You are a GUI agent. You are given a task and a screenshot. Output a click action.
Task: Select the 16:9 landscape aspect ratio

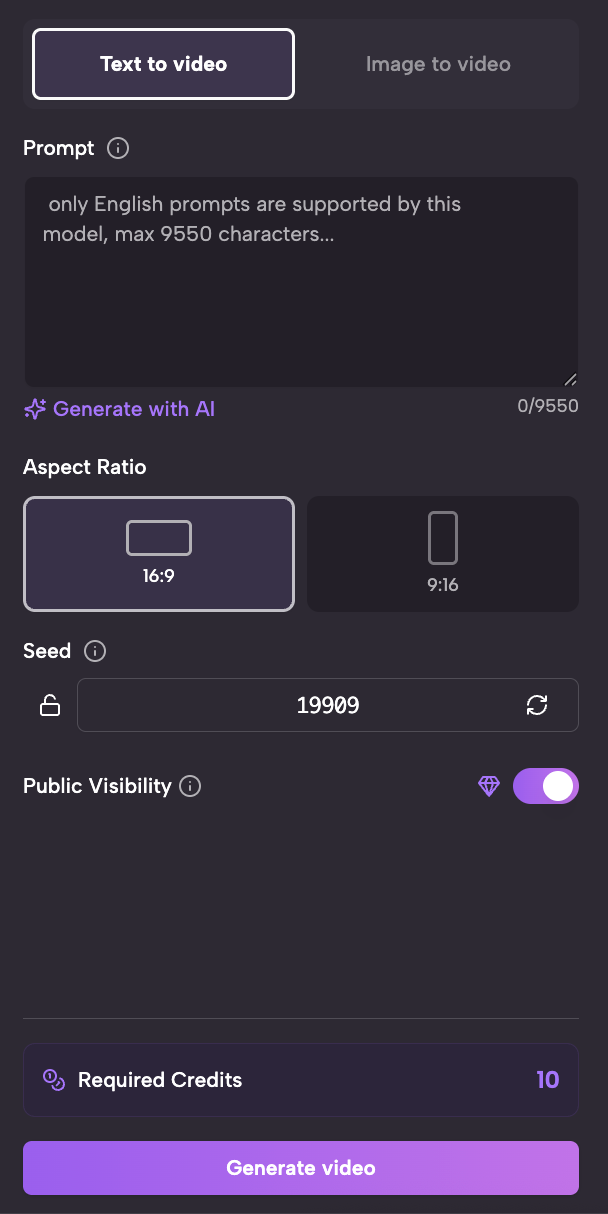[159, 553]
